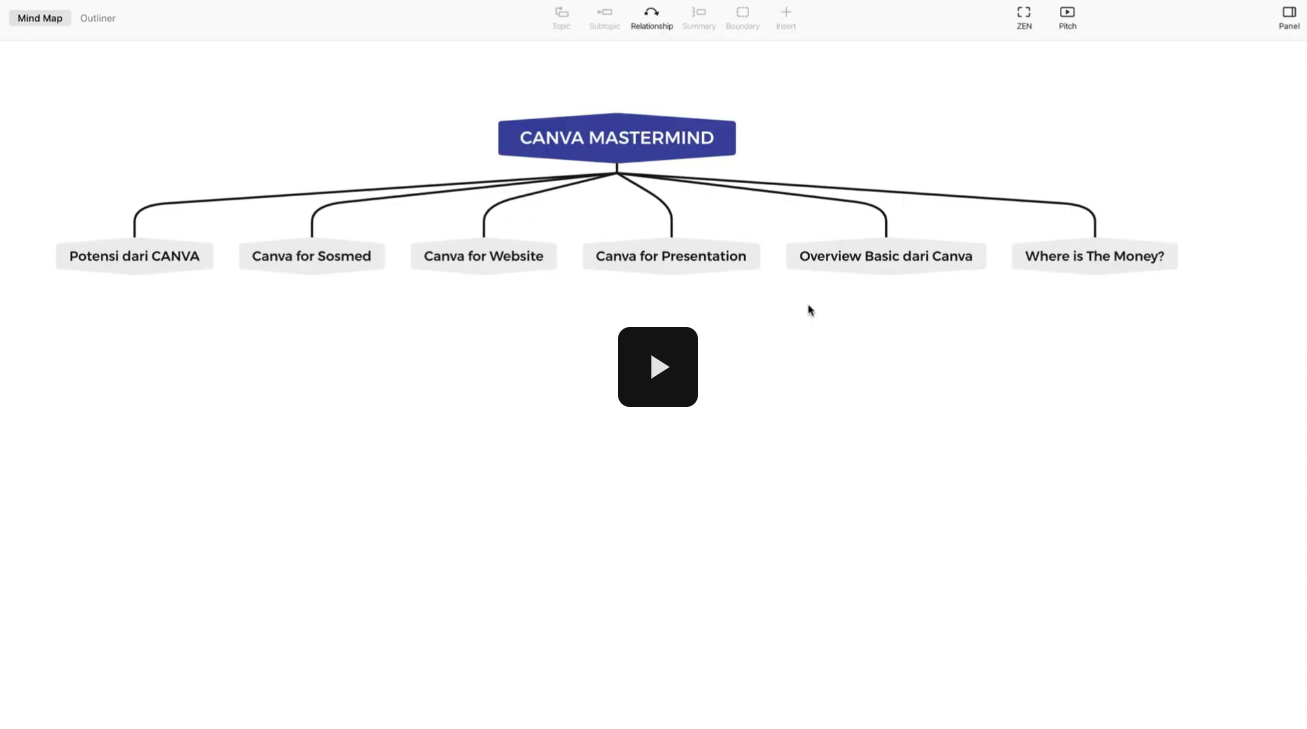Select the Potensi dari CANVA topic

coord(134,256)
